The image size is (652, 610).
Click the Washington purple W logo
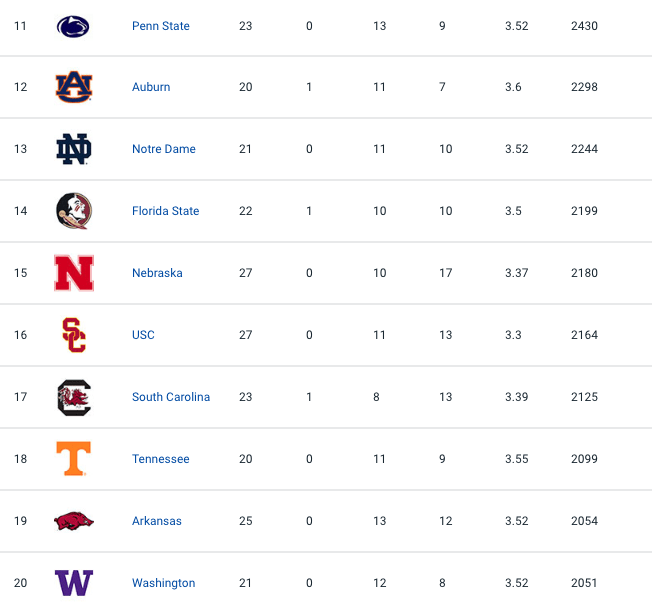74,583
